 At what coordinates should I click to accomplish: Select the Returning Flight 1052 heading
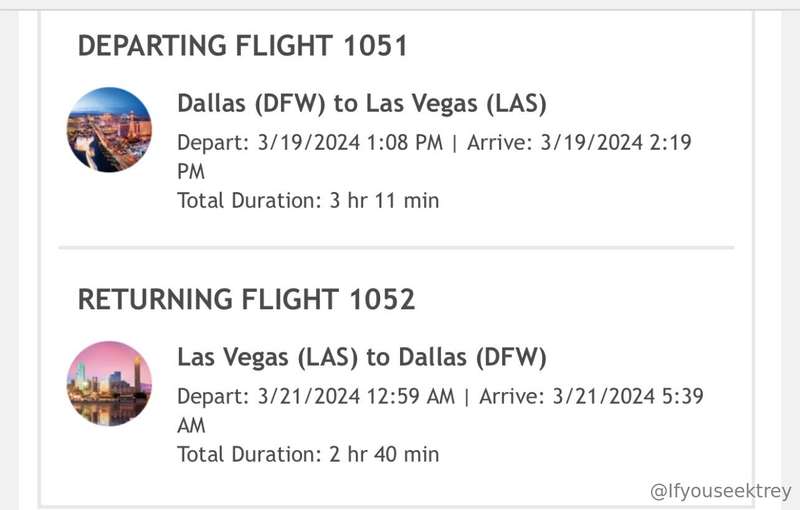[x=246, y=299]
